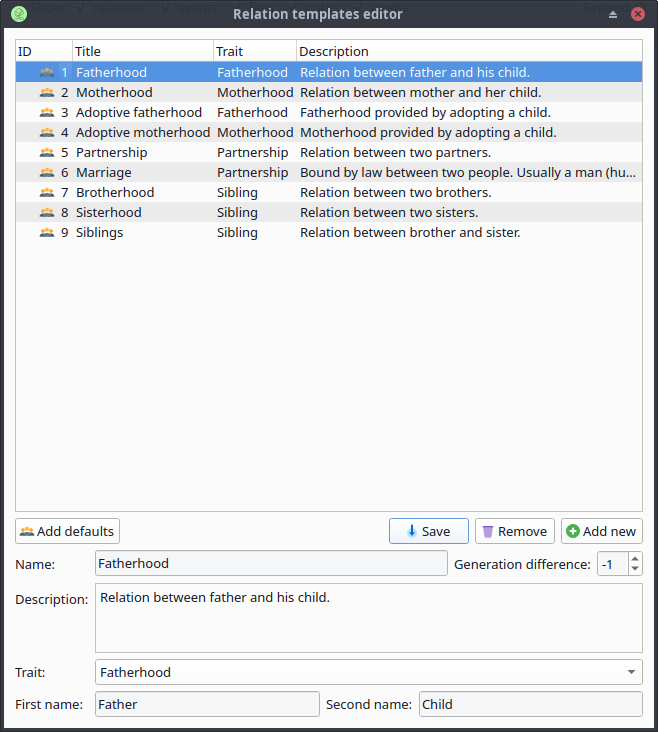The image size is (658, 732).
Task: Click the relation icon beside Motherhood row
Action: point(47,93)
